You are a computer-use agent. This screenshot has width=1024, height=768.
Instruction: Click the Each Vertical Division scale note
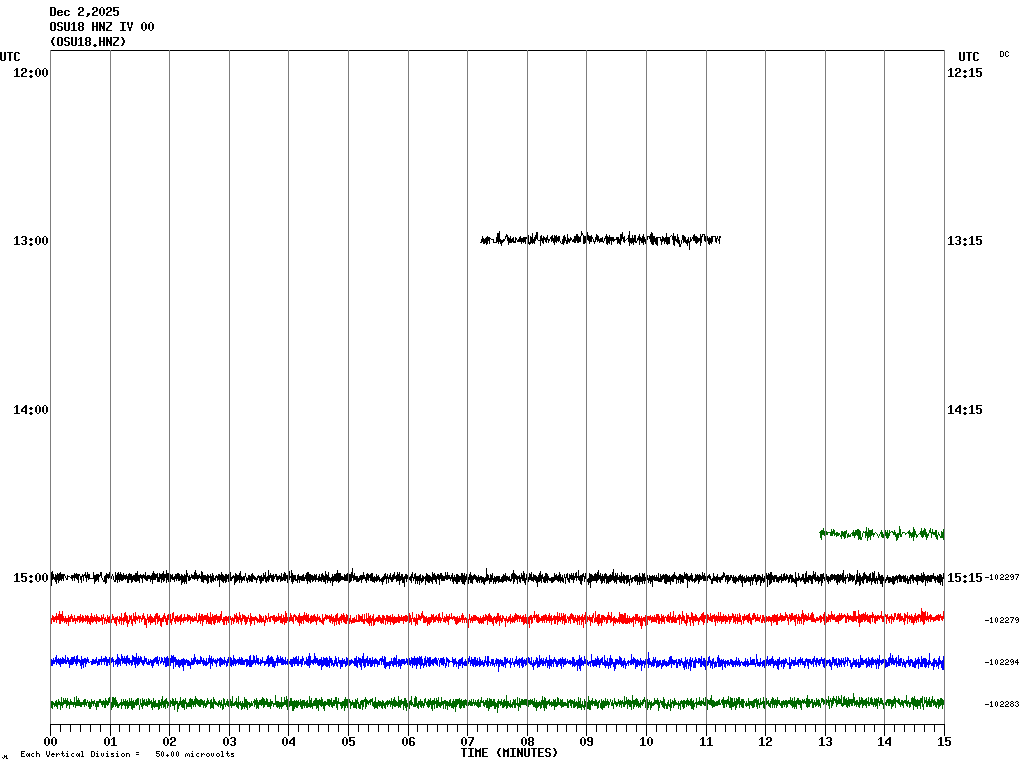[127, 754]
